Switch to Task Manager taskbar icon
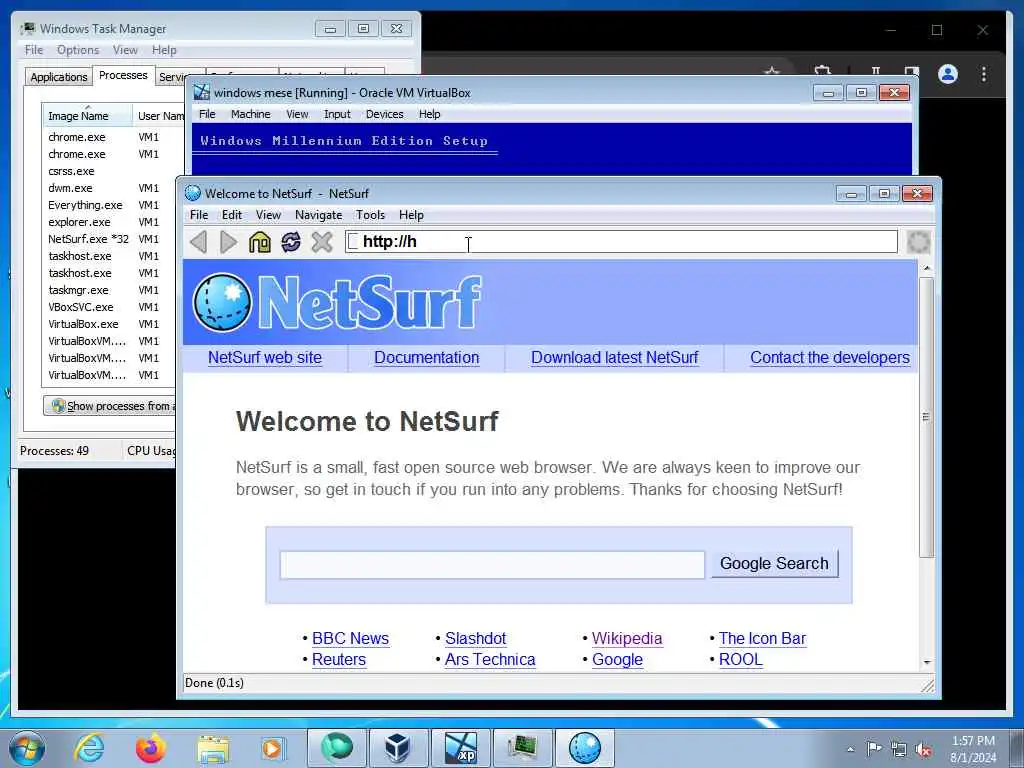1024x768 pixels. pyautogui.click(x=522, y=748)
